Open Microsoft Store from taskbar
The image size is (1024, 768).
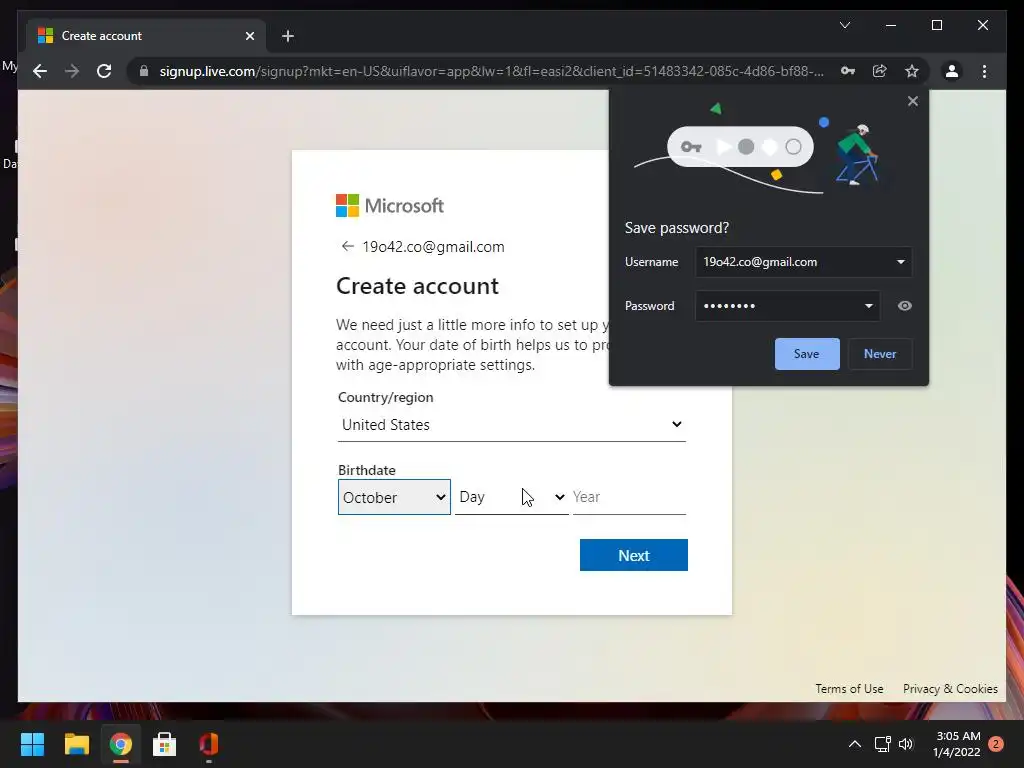(165, 744)
